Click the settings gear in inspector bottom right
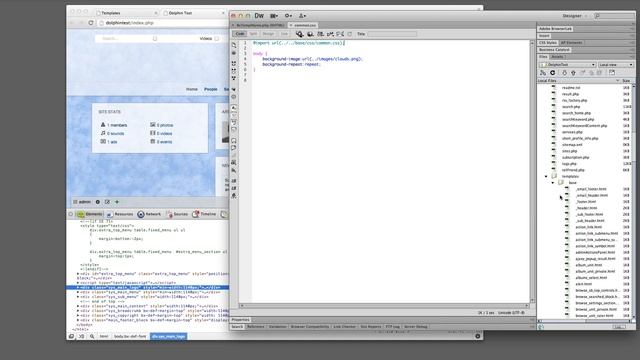This screenshot has height=360, width=640. 478,336
